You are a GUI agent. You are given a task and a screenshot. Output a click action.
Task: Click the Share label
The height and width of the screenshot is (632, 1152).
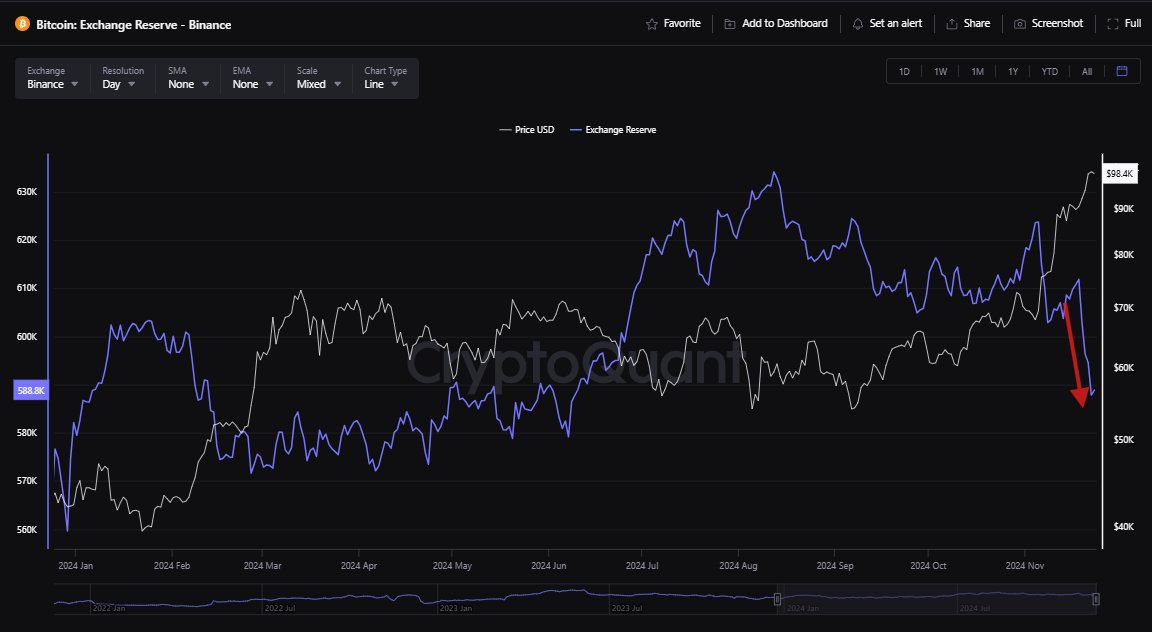pyautogui.click(x=976, y=24)
